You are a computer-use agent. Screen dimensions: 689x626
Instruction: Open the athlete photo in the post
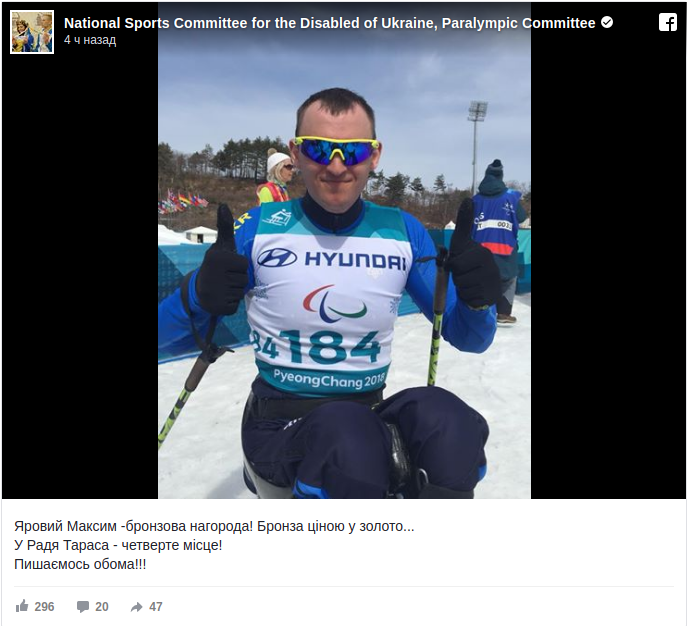[x=344, y=250]
